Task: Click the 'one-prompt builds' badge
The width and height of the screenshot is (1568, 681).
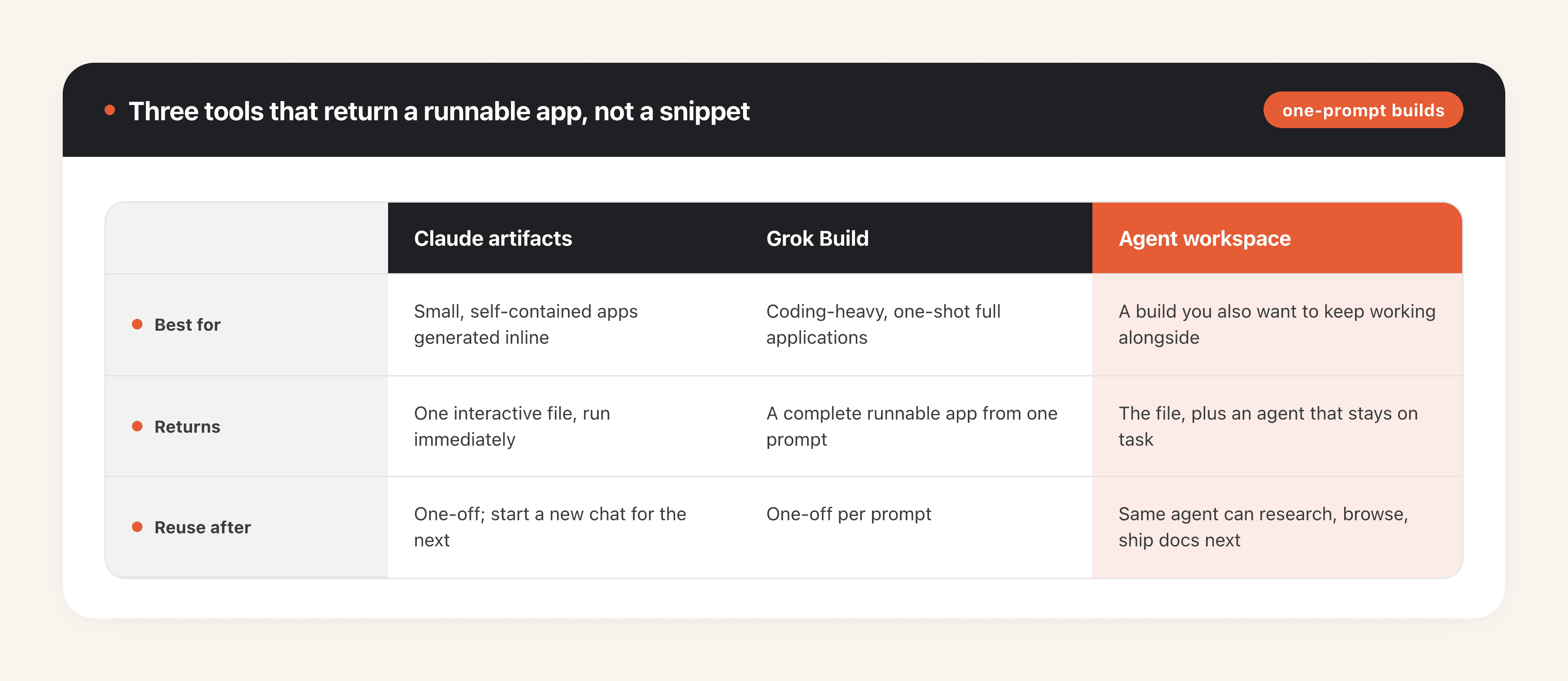Action: click(1363, 110)
